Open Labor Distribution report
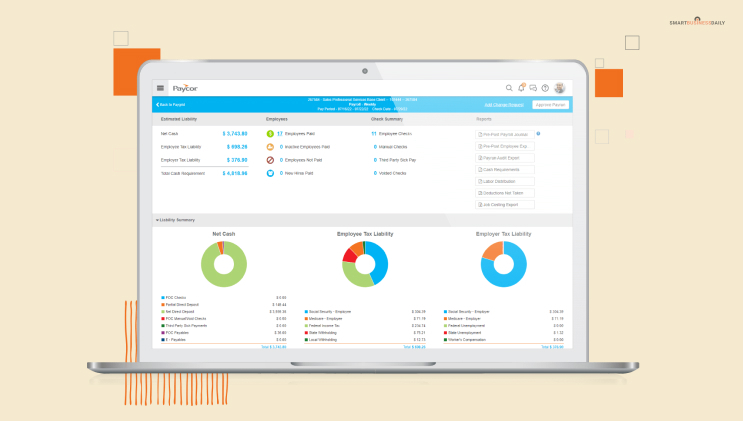Viewport: 743px width, 421px height. (505, 182)
